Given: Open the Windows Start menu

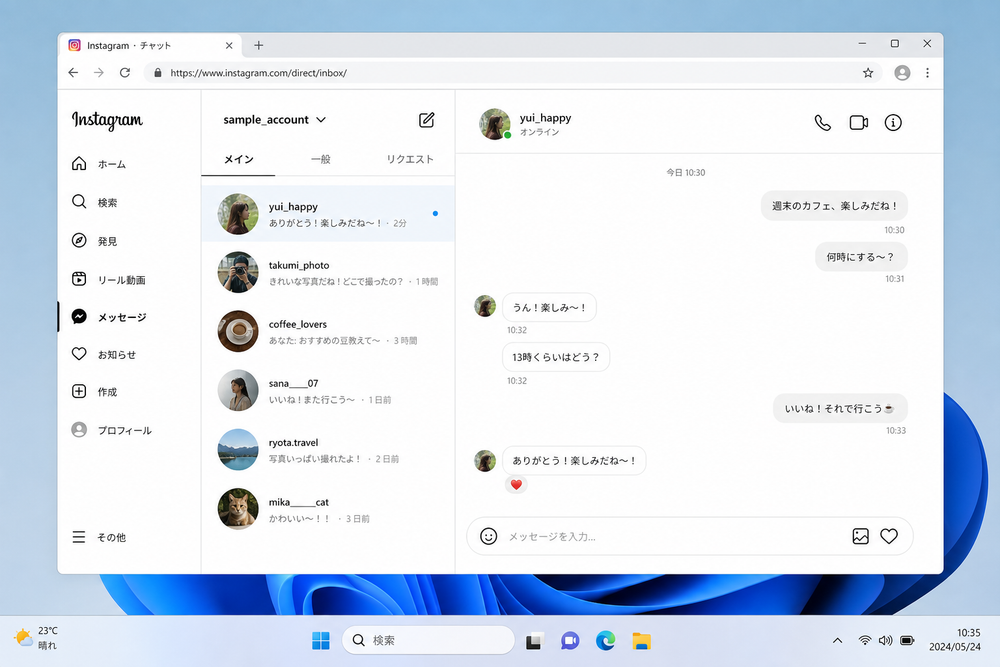Looking at the screenshot, I should pyautogui.click(x=321, y=640).
